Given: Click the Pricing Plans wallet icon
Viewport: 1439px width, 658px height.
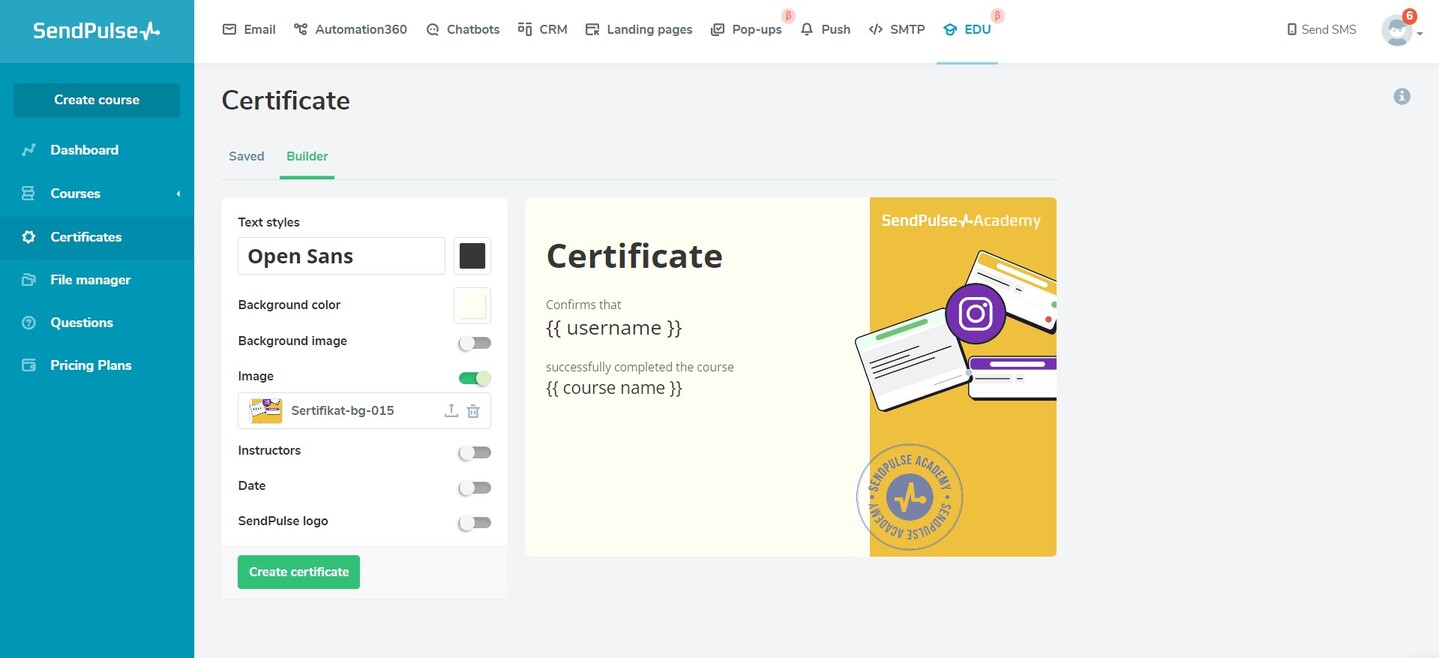Looking at the screenshot, I should [x=29, y=365].
